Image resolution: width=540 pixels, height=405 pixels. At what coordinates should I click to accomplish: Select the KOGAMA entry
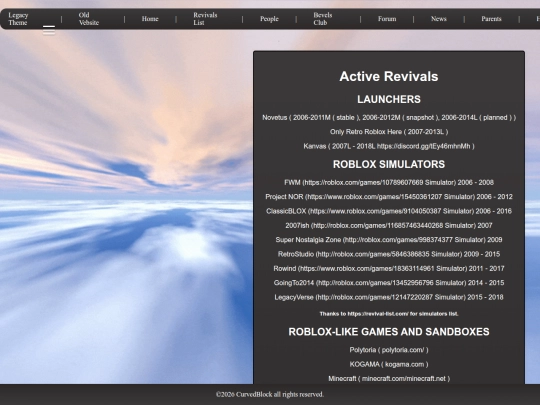point(389,364)
